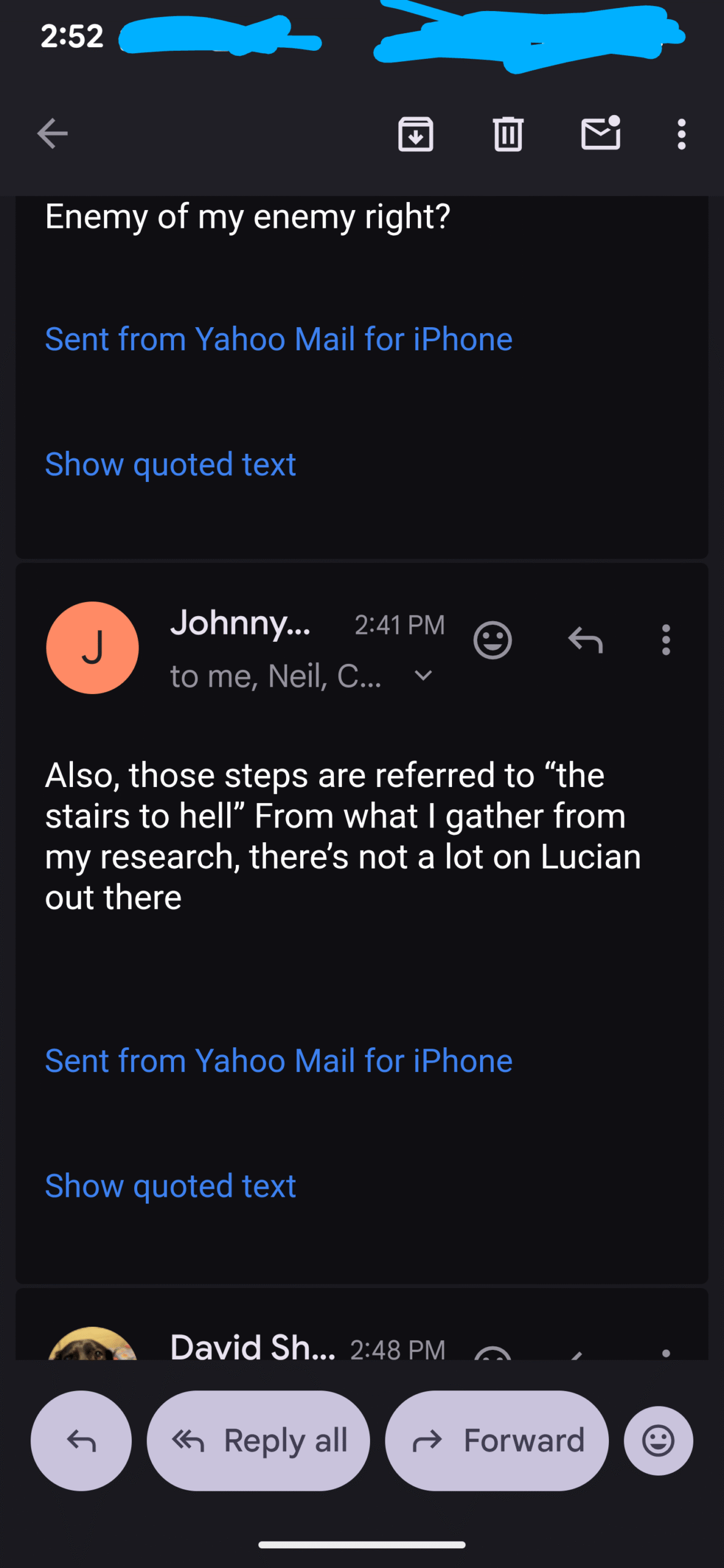Add emoji reaction to Johnny's message
The width and height of the screenshot is (724, 1568).
click(492, 641)
